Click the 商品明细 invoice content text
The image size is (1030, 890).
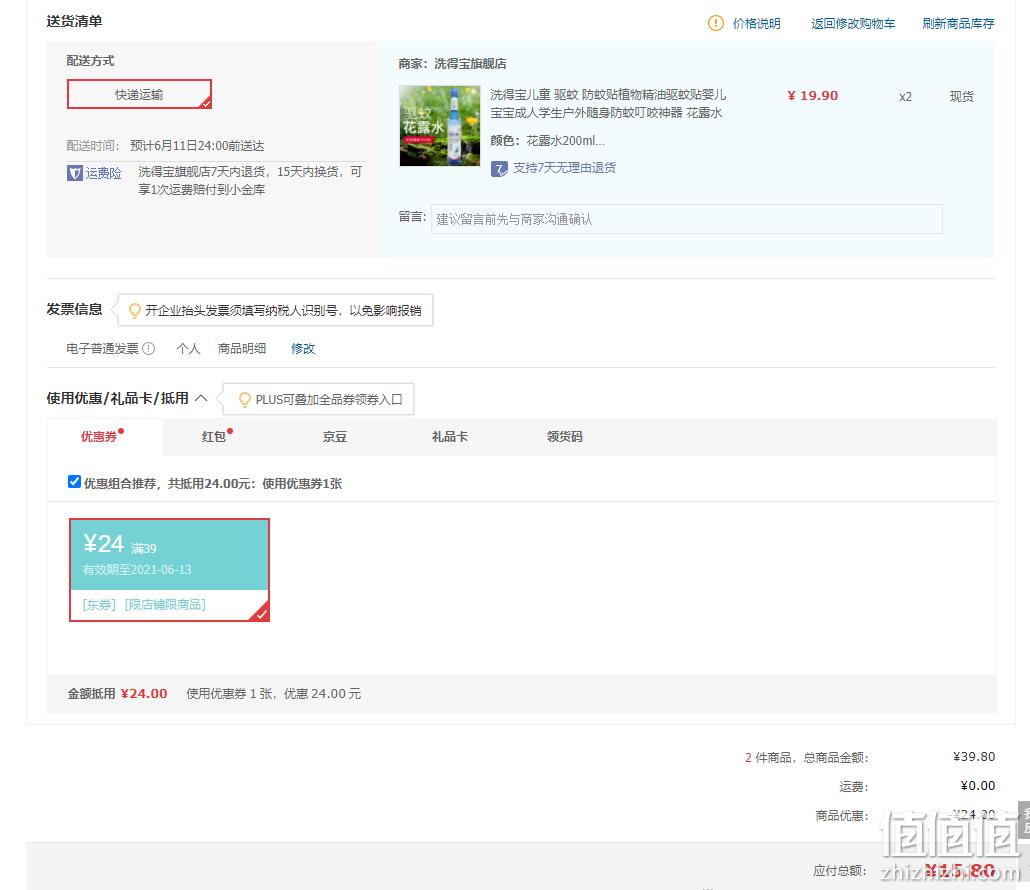tap(242, 348)
